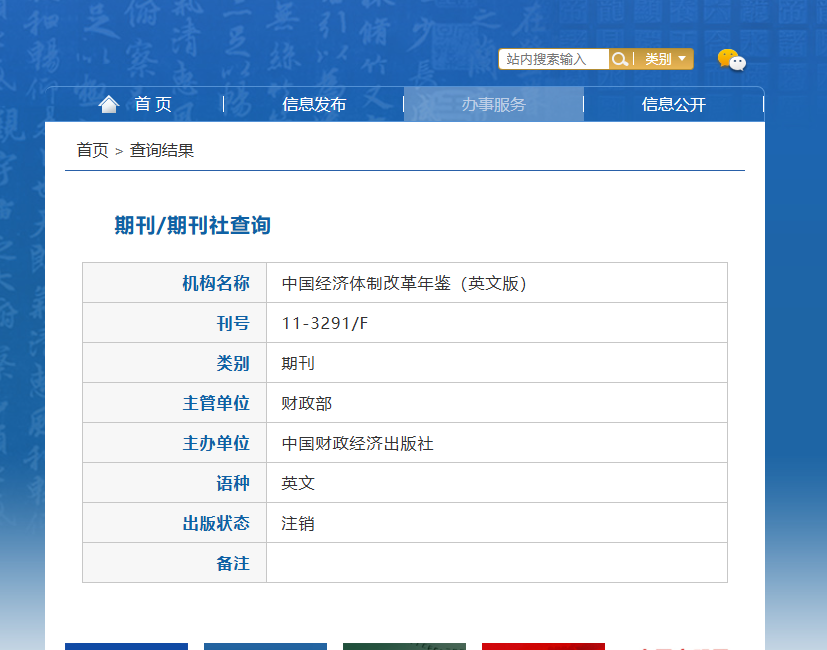Click the home house icon
Viewport: 827px width, 650px height.
(x=109, y=104)
